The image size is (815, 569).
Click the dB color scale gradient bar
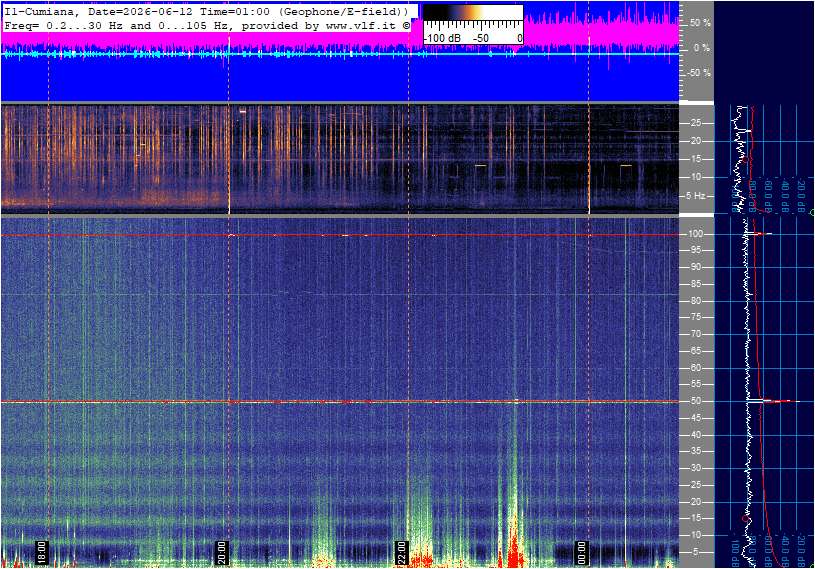[x=473, y=13]
